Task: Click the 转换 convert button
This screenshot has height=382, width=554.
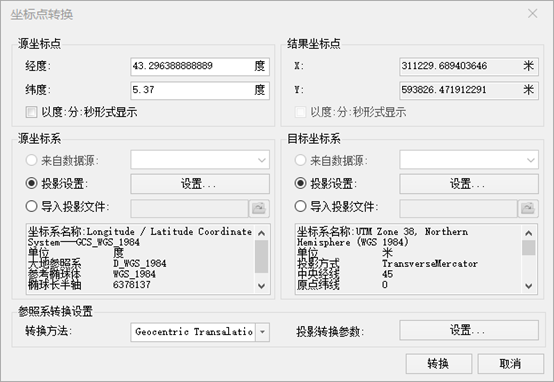Action: [x=438, y=363]
